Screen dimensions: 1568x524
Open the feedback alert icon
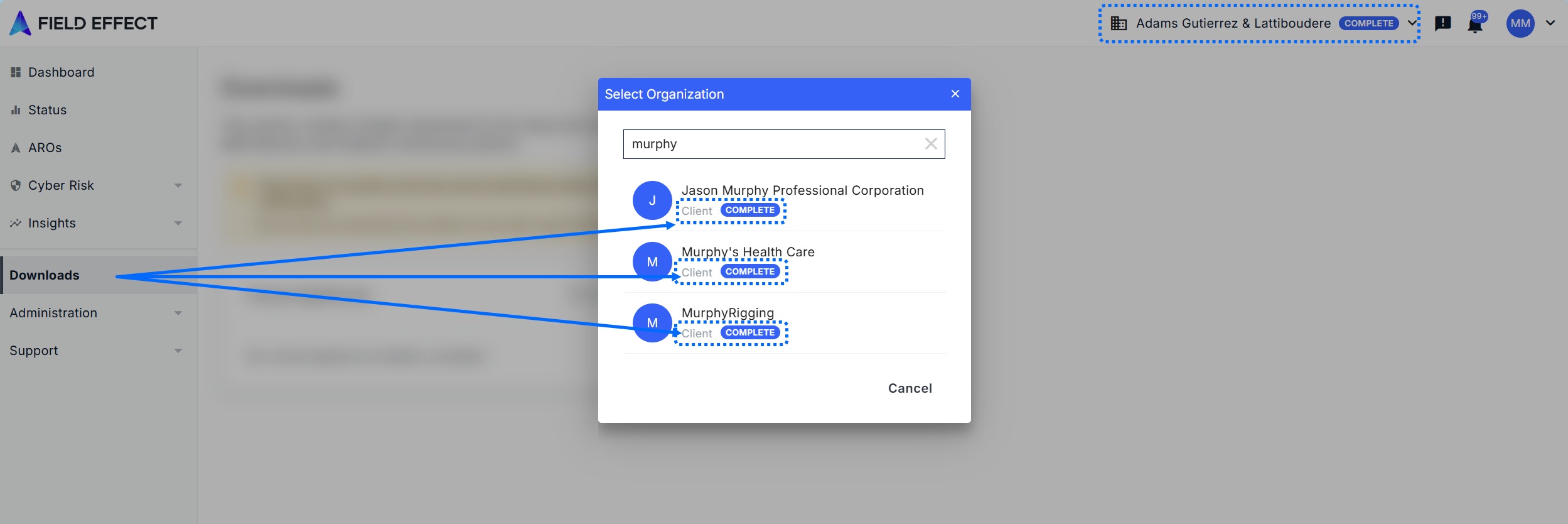point(1442,23)
